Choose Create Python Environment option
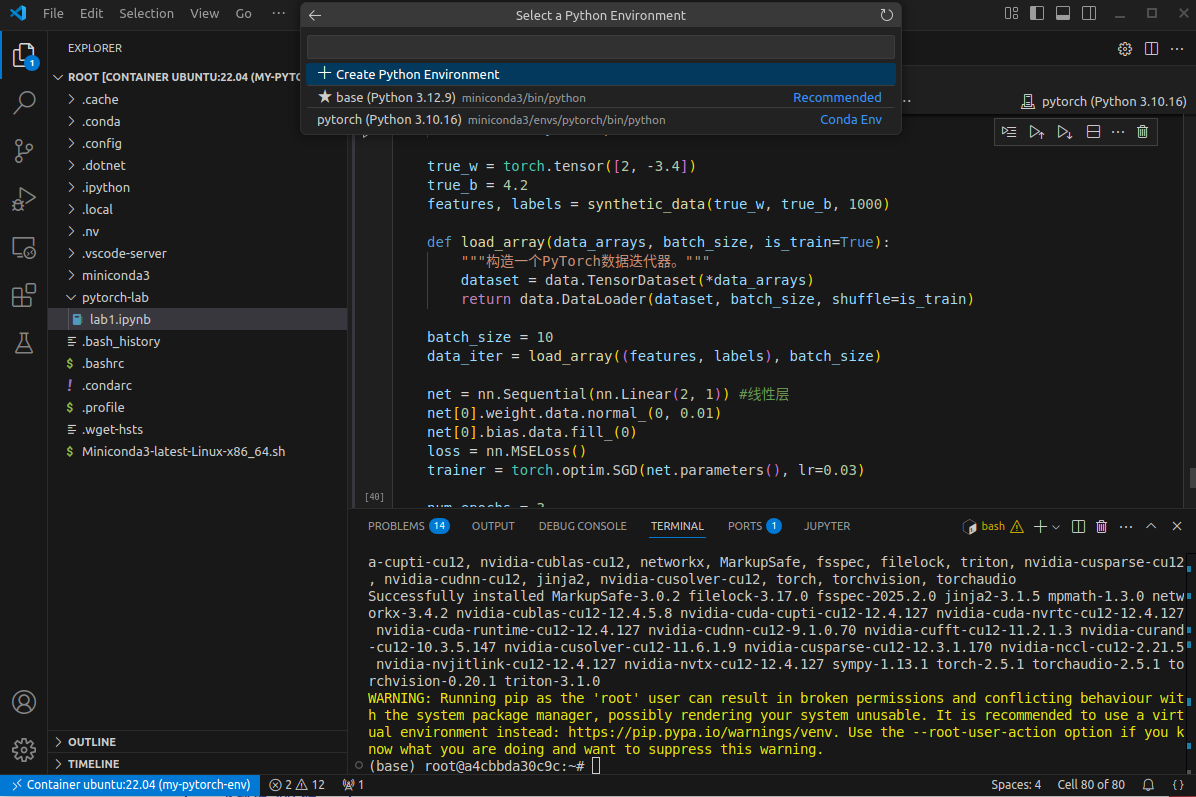 click(x=417, y=75)
